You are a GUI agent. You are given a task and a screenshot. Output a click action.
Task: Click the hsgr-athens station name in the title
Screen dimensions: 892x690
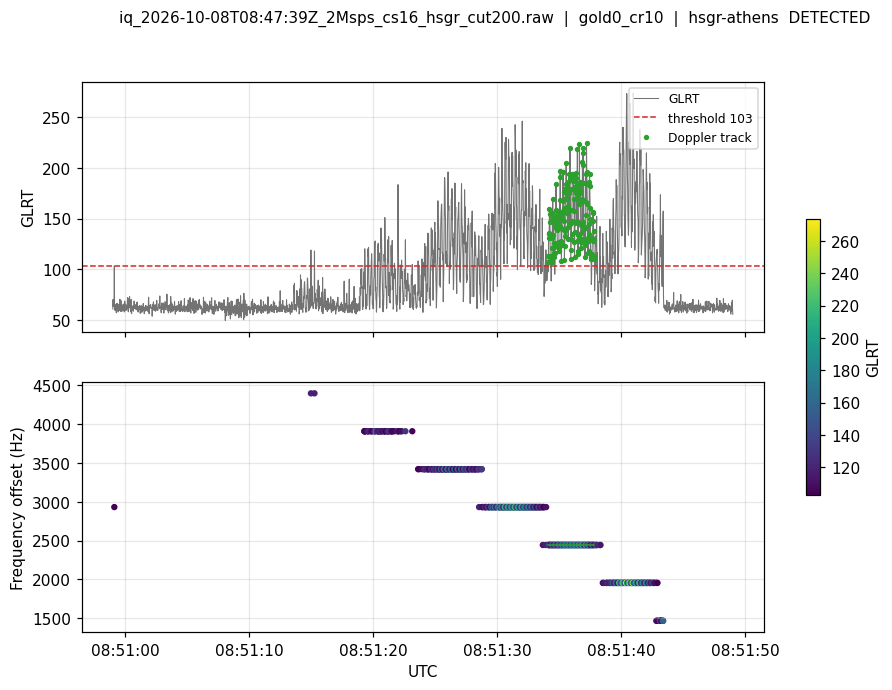(733, 18)
